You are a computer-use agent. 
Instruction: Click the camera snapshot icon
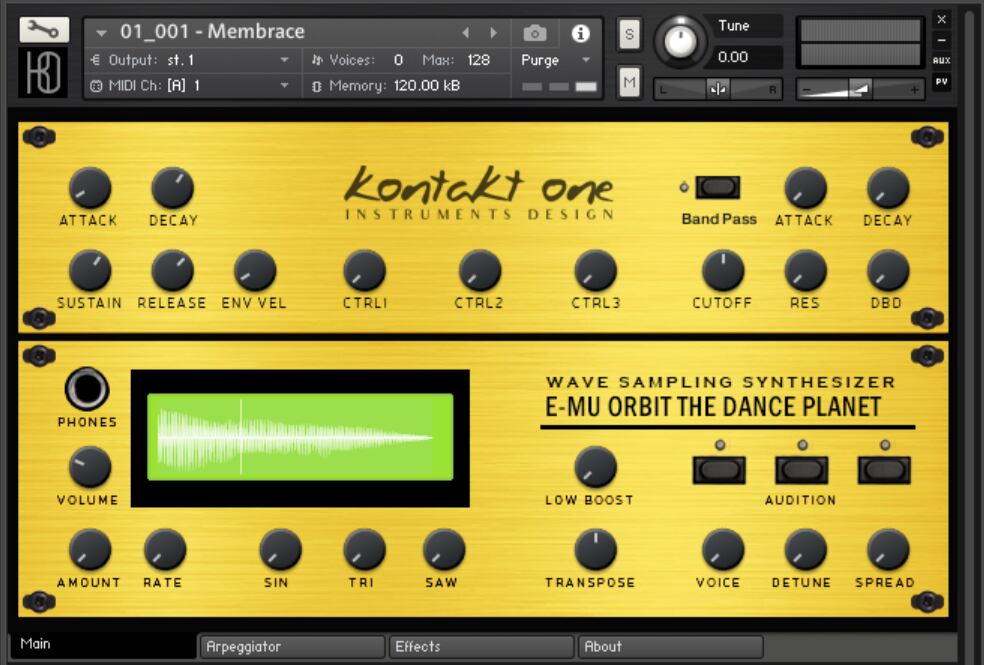point(535,33)
